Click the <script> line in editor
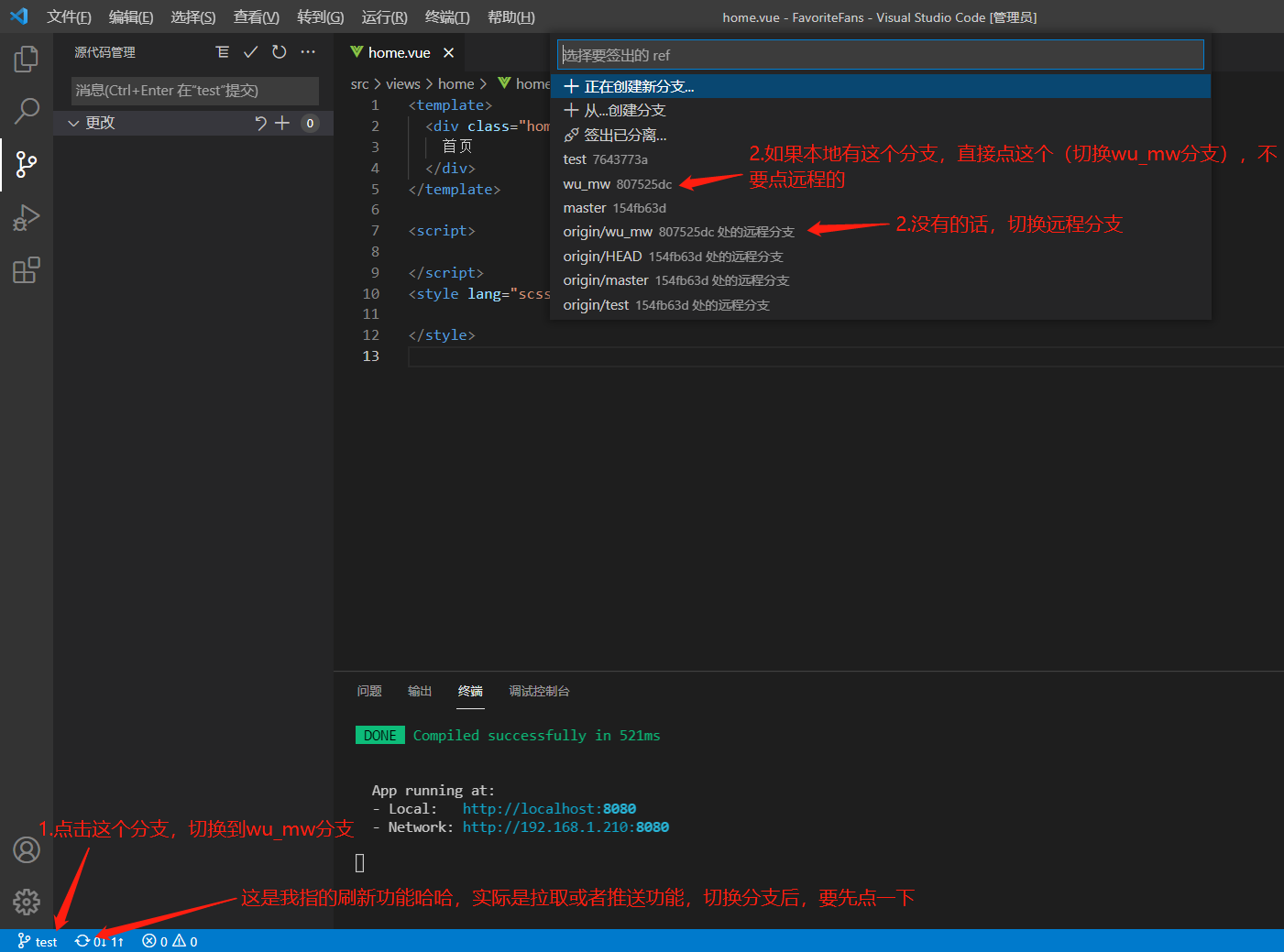This screenshot has width=1284, height=952. 442,231
